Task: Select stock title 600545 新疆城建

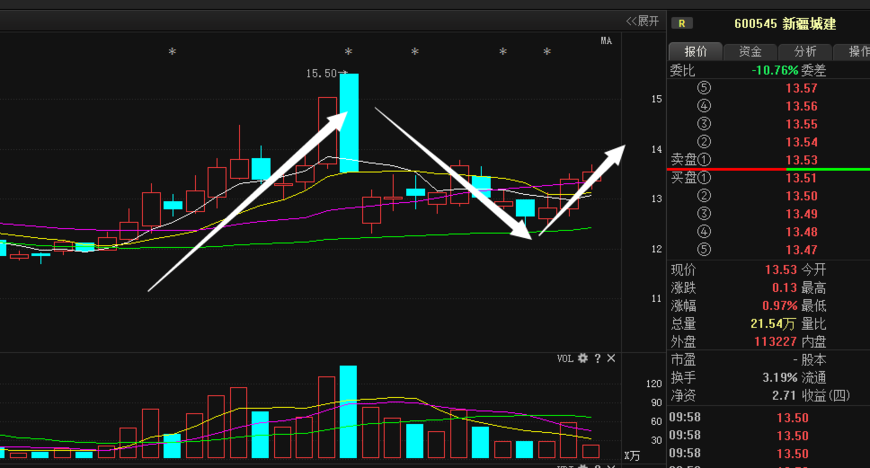Action: [x=785, y=24]
